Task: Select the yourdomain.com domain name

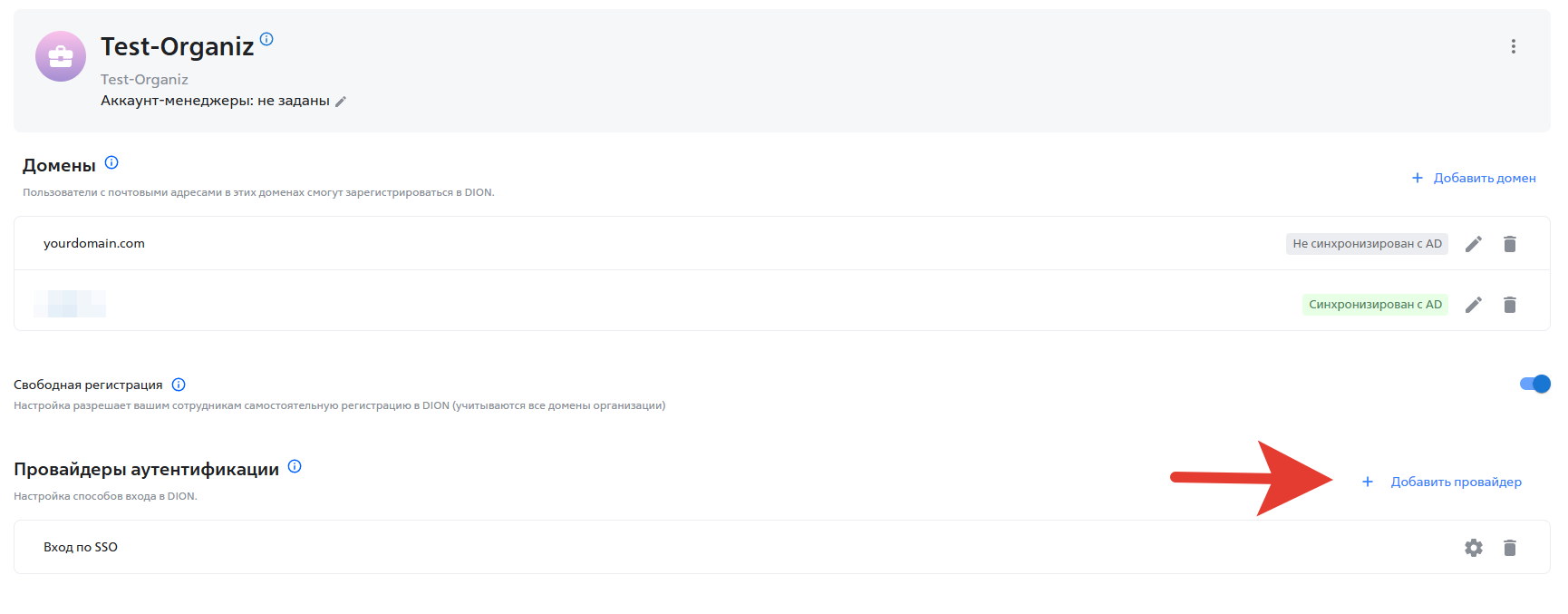Action: 94,243
